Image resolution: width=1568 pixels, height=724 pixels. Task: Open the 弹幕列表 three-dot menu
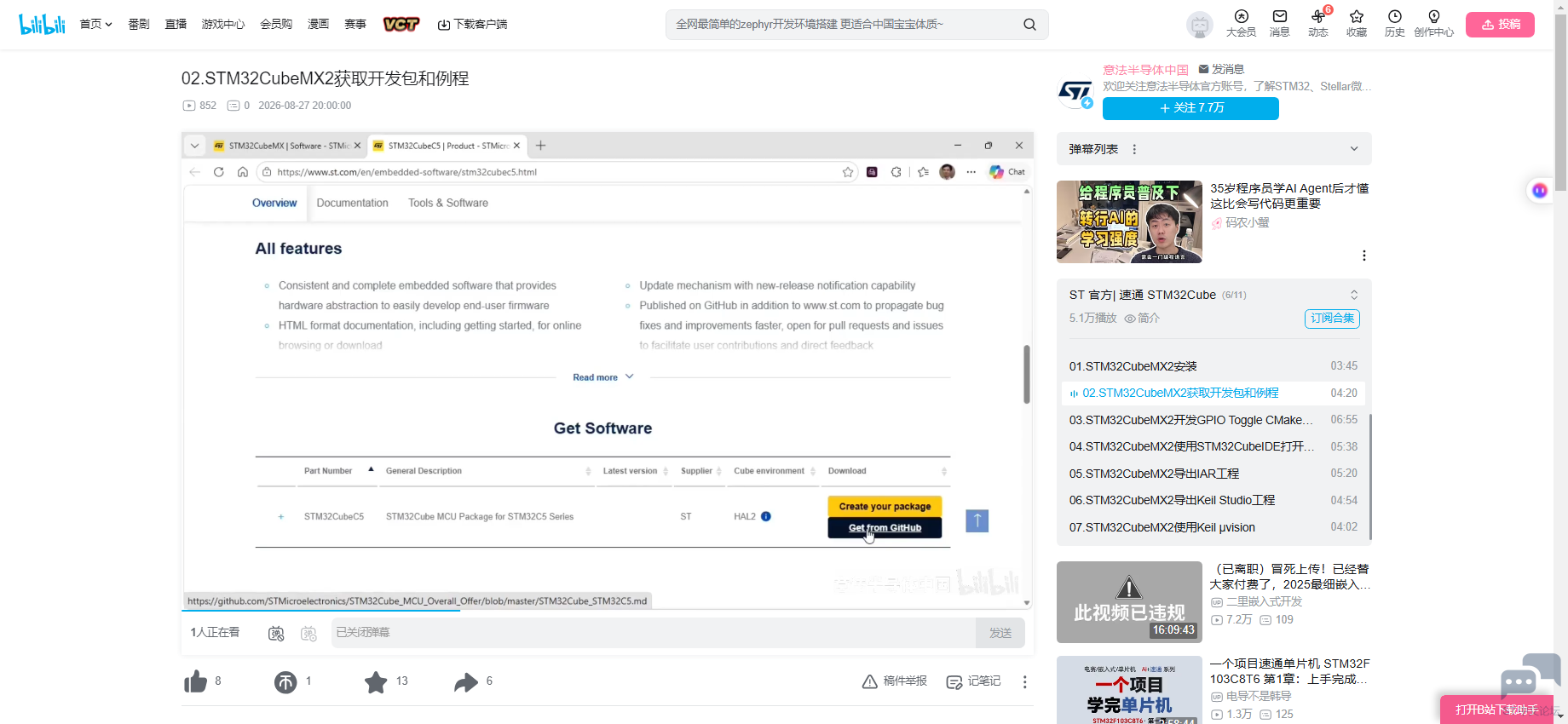click(x=1134, y=149)
